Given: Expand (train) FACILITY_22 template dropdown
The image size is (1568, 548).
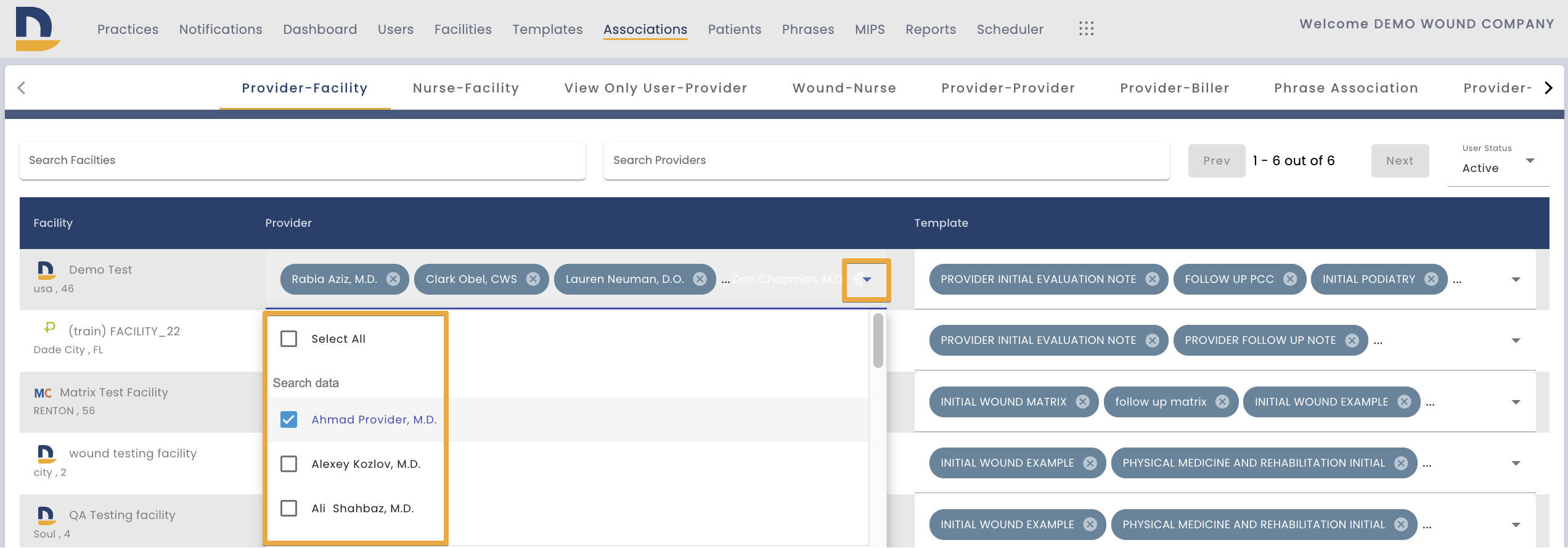Looking at the screenshot, I should click(x=1516, y=341).
